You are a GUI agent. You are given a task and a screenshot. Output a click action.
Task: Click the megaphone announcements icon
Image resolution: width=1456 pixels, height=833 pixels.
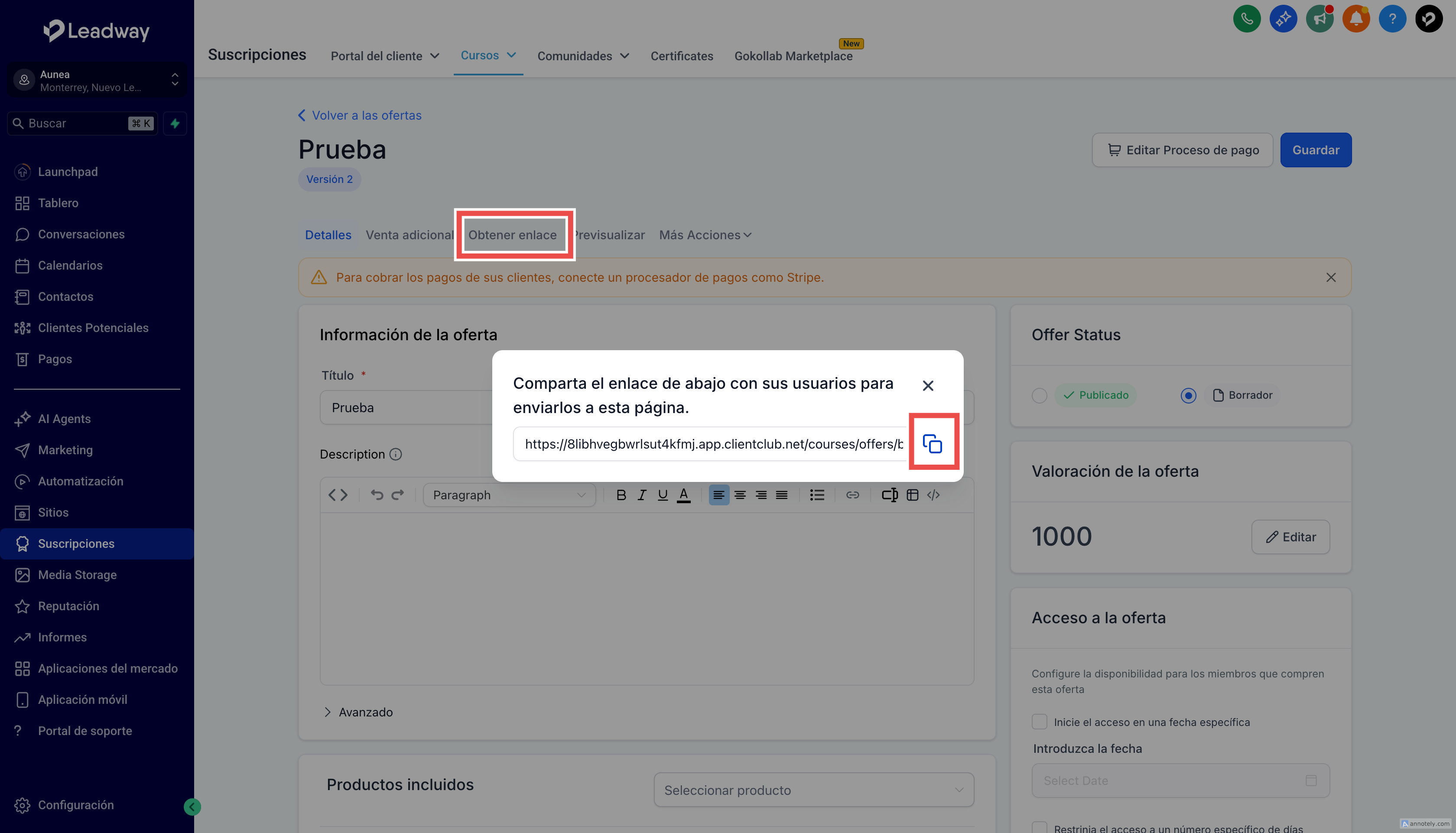(1319, 19)
